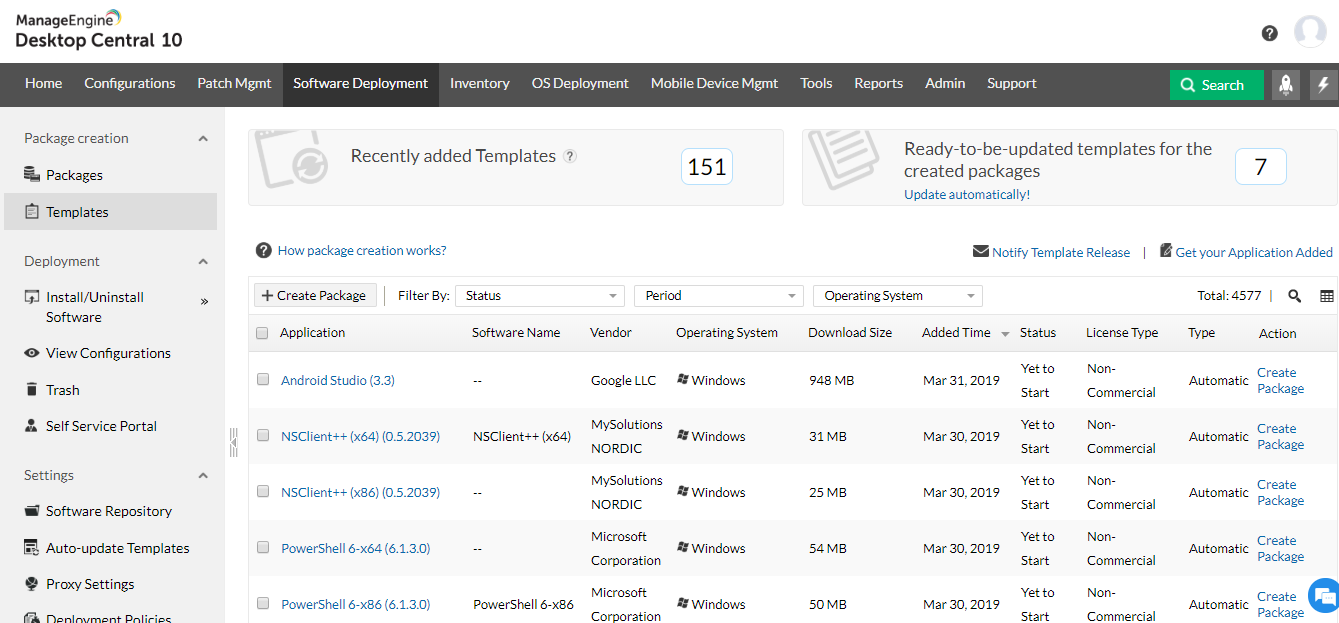The width and height of the screenshot is (1339, 623).
Task: Check the Android Studio row checkbox
Action: tap(263, 380)
